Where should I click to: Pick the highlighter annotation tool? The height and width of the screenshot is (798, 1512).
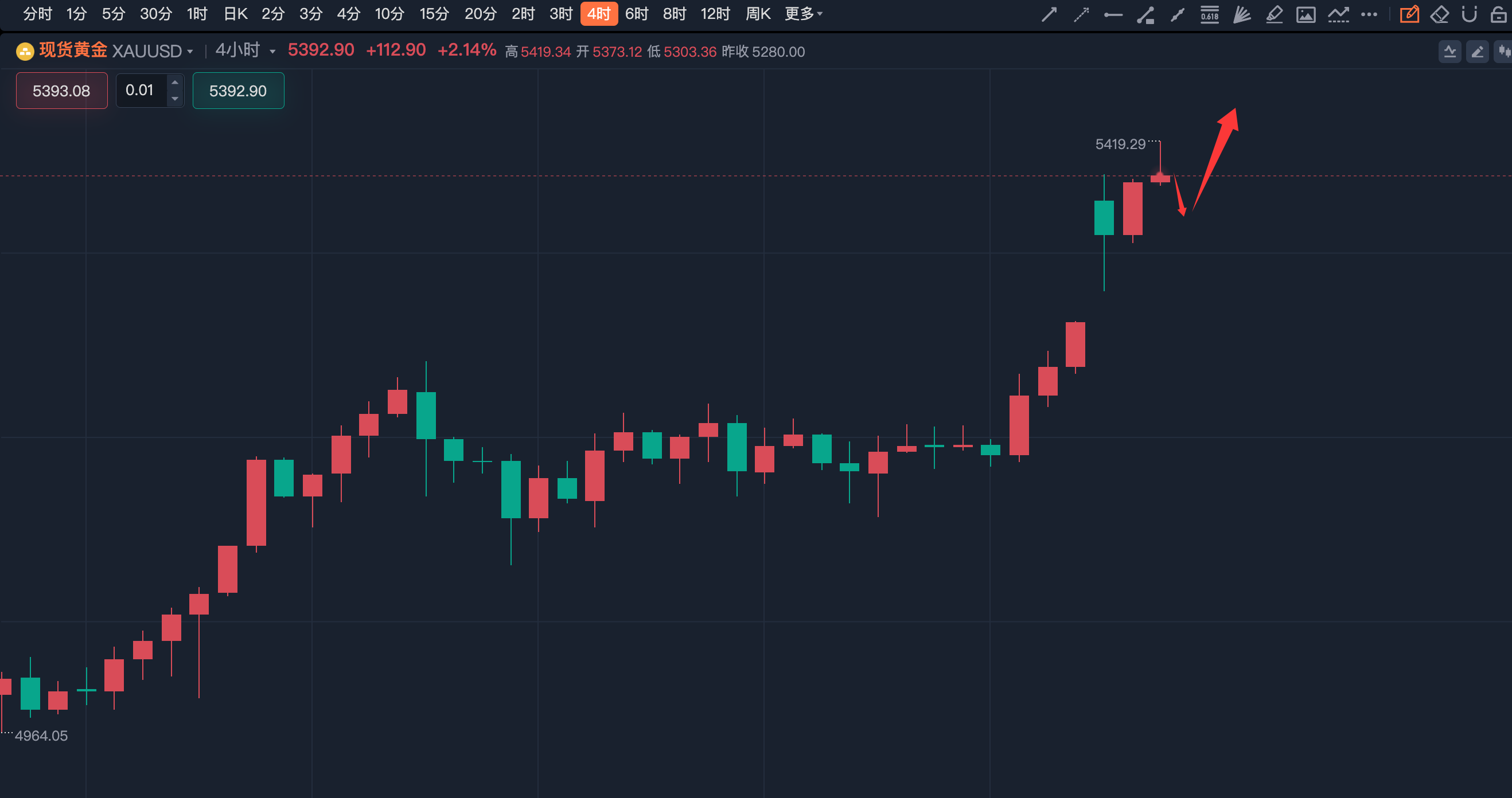pyautogui.click(x=1274, y=14)
